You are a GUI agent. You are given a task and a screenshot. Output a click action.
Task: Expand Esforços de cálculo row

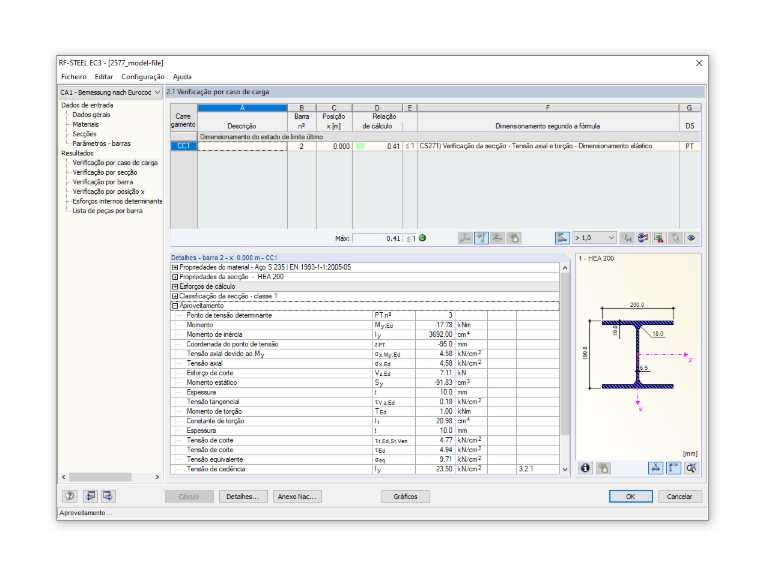(175, 286)
